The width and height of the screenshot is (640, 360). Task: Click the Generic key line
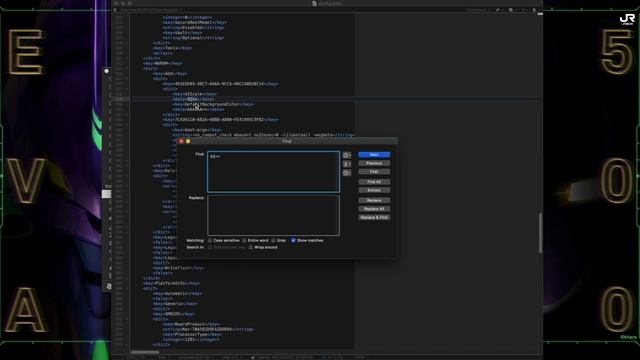175,304
